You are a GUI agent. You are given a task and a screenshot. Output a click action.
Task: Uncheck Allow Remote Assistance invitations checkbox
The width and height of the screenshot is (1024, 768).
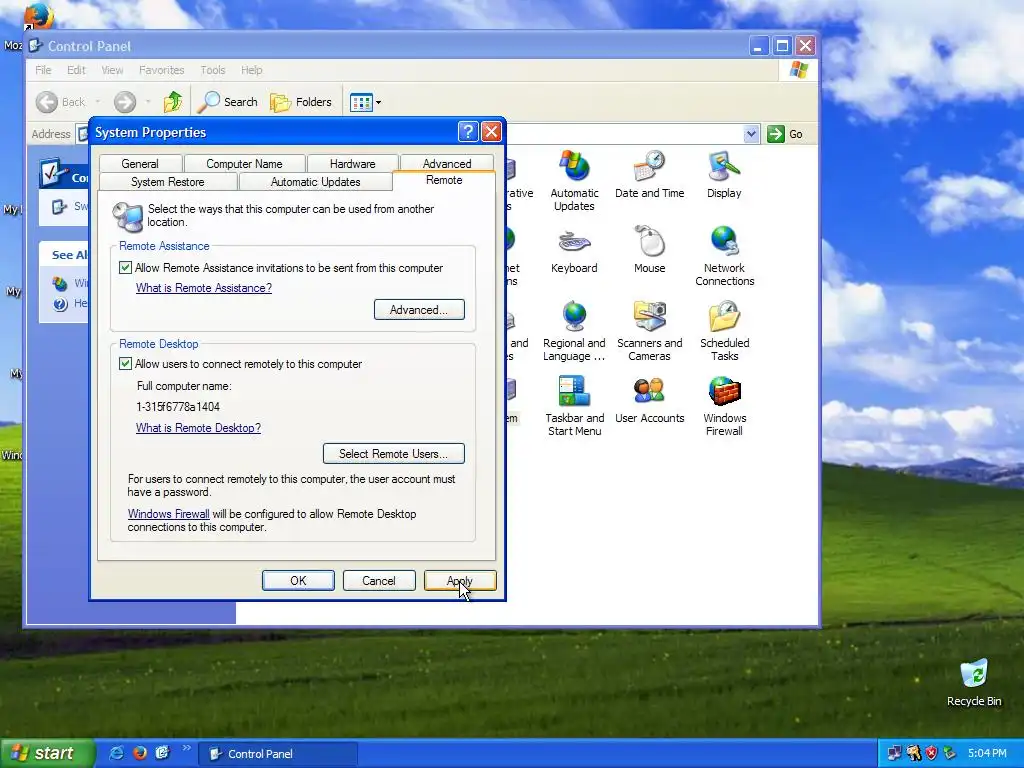(125, 268)
